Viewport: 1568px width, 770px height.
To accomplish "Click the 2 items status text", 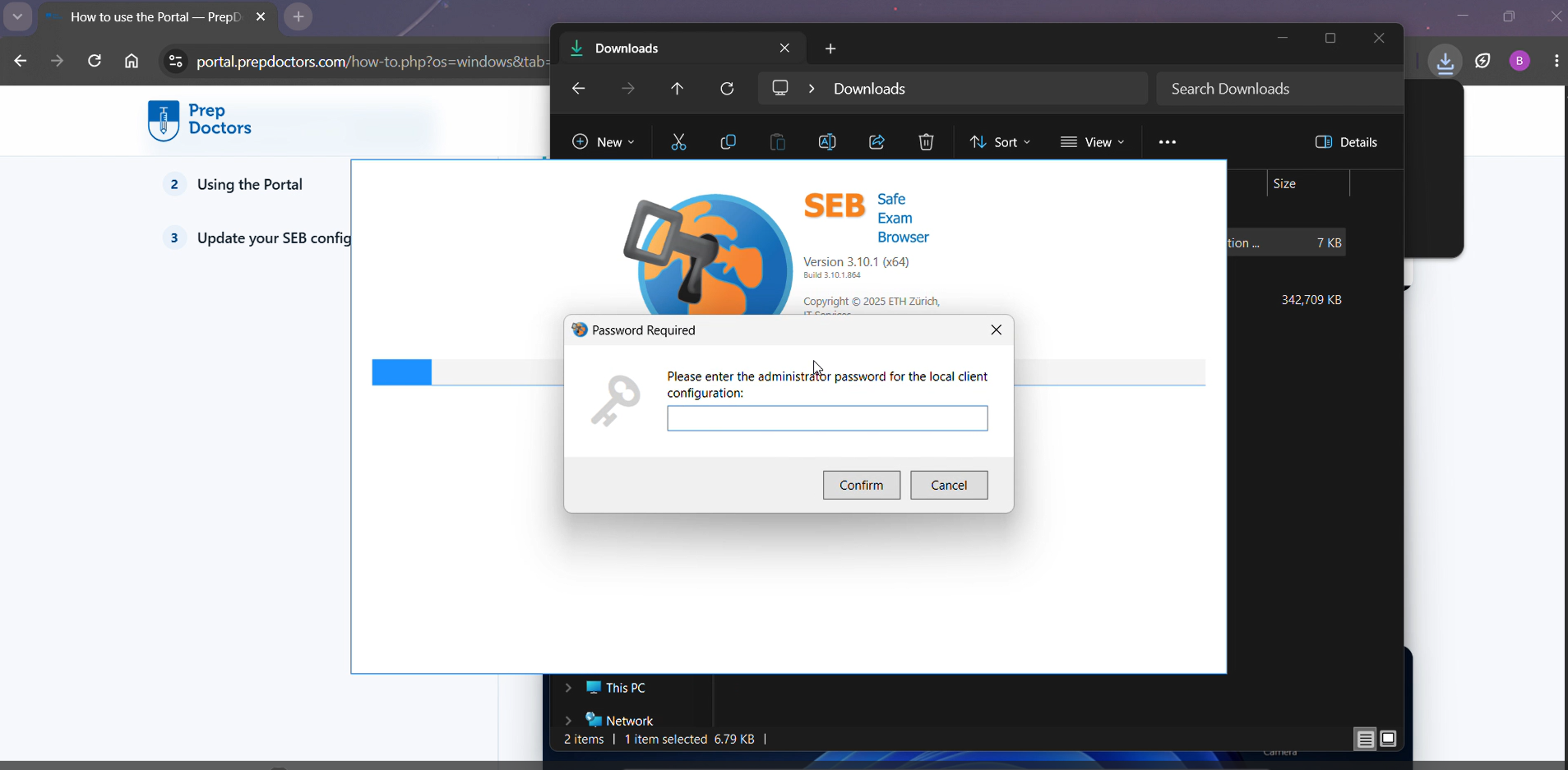I will pos(584,740).
